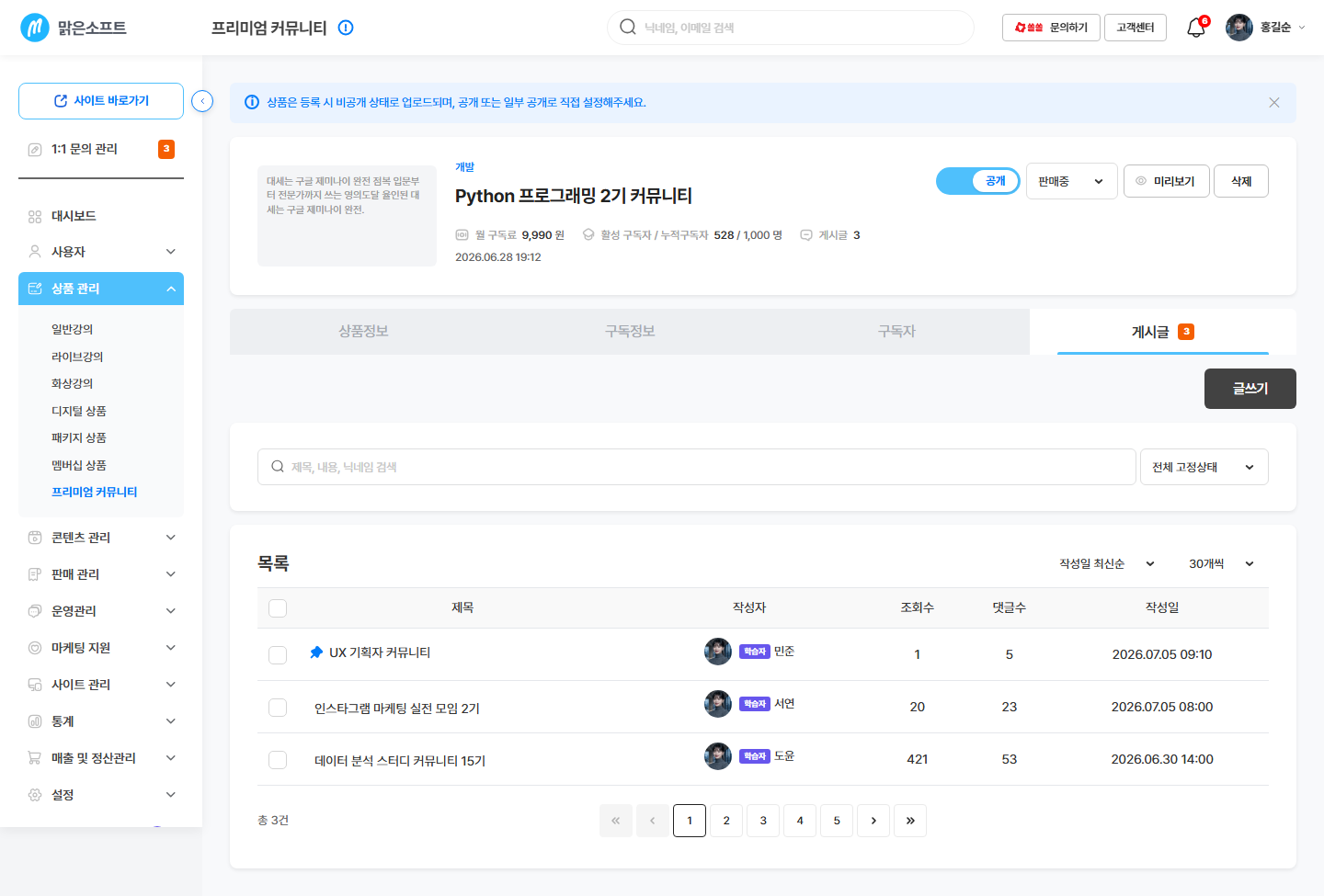Open the 판매중 status dropdown
Screen dimensions: 1324x896
pyautogui.click(x=1072, y=181)
